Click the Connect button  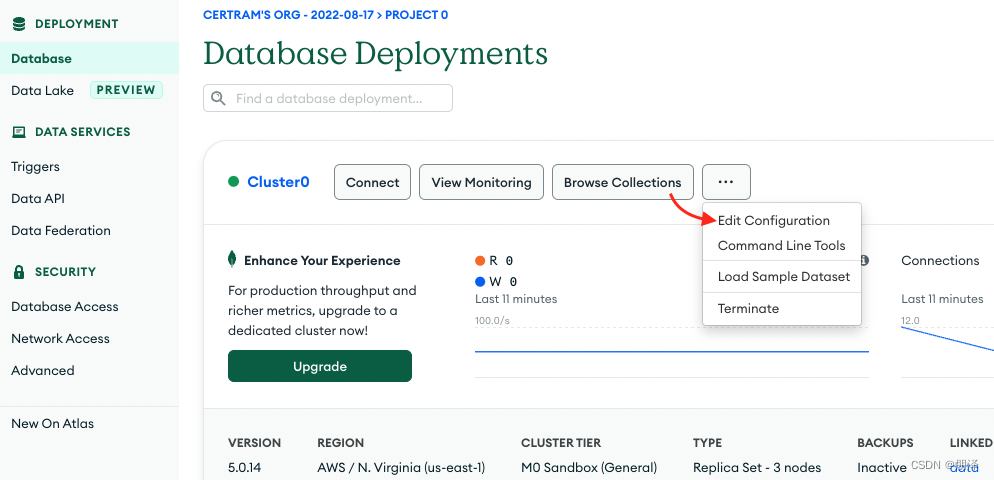(372, 182)
